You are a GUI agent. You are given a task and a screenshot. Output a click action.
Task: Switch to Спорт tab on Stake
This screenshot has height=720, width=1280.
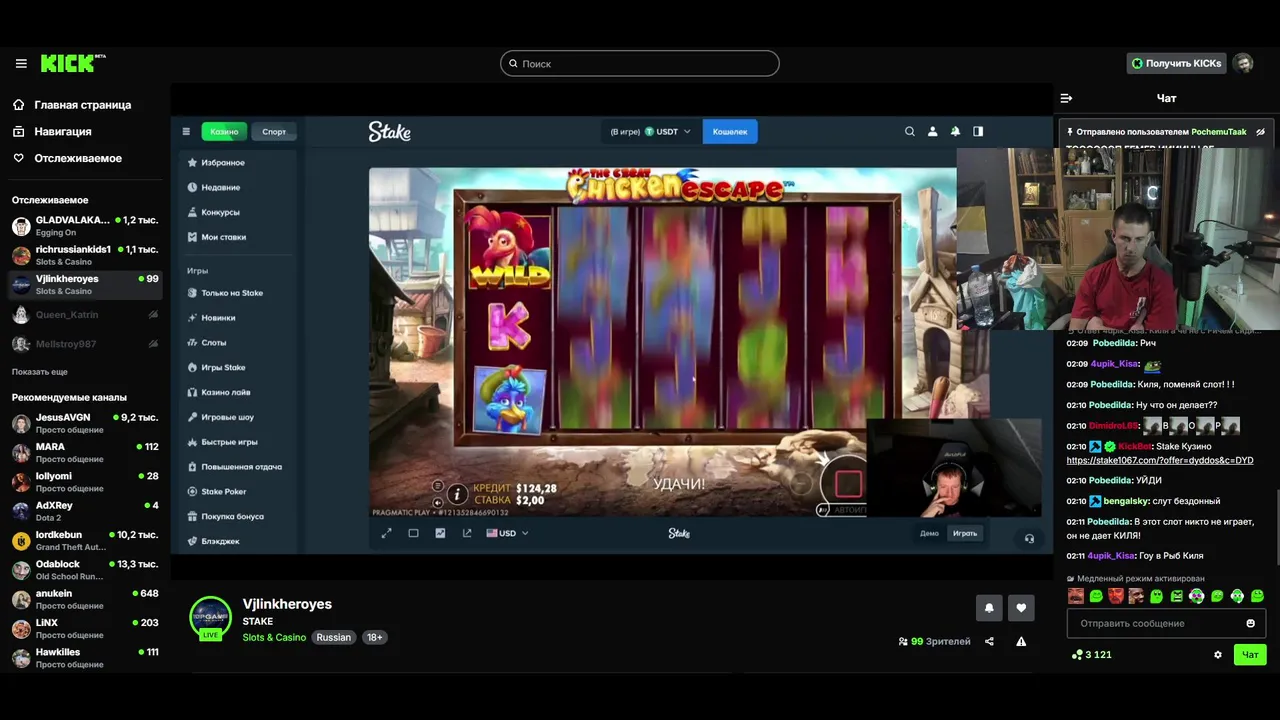(274, 131)
